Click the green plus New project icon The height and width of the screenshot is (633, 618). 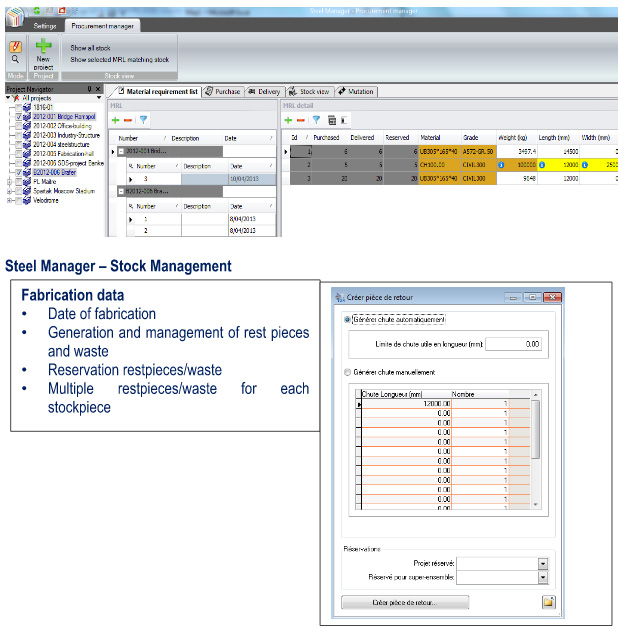pos(43,45)
